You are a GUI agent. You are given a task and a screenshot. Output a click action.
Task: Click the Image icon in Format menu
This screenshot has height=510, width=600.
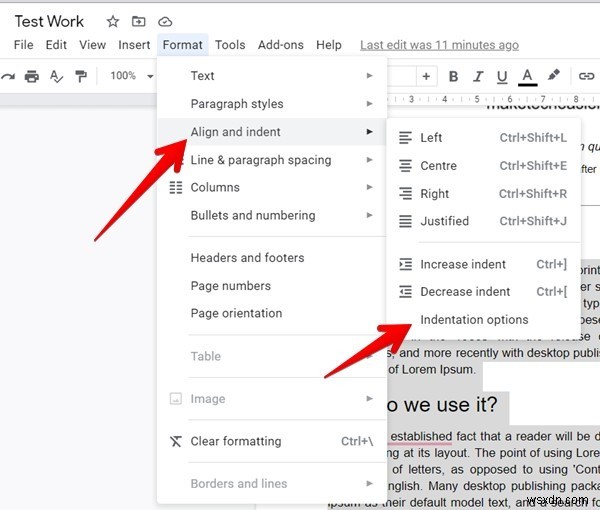(176, 399)
